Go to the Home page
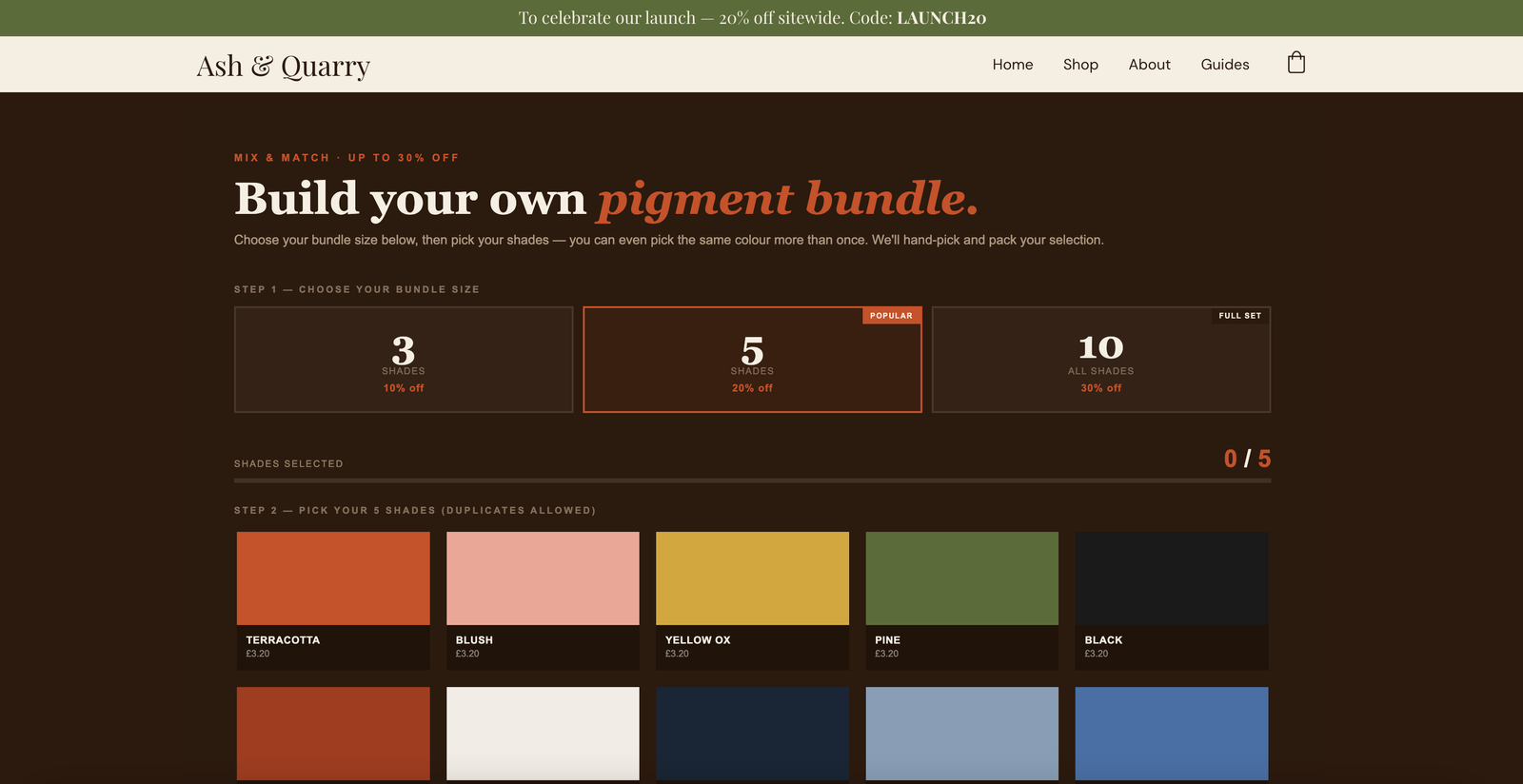 [1012, 65]
